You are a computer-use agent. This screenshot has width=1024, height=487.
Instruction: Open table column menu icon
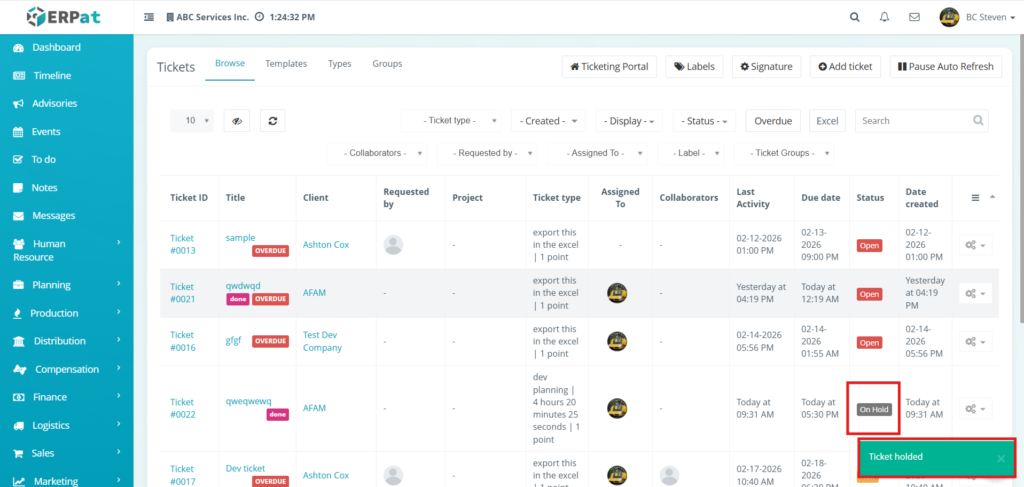click(976, 198)
